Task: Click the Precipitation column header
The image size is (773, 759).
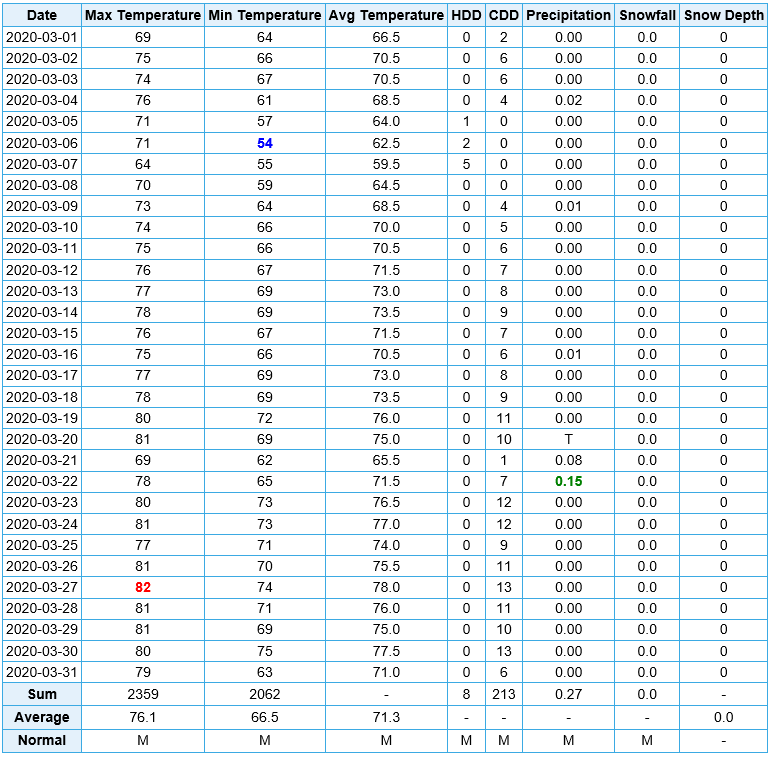Action: point(568,15)
